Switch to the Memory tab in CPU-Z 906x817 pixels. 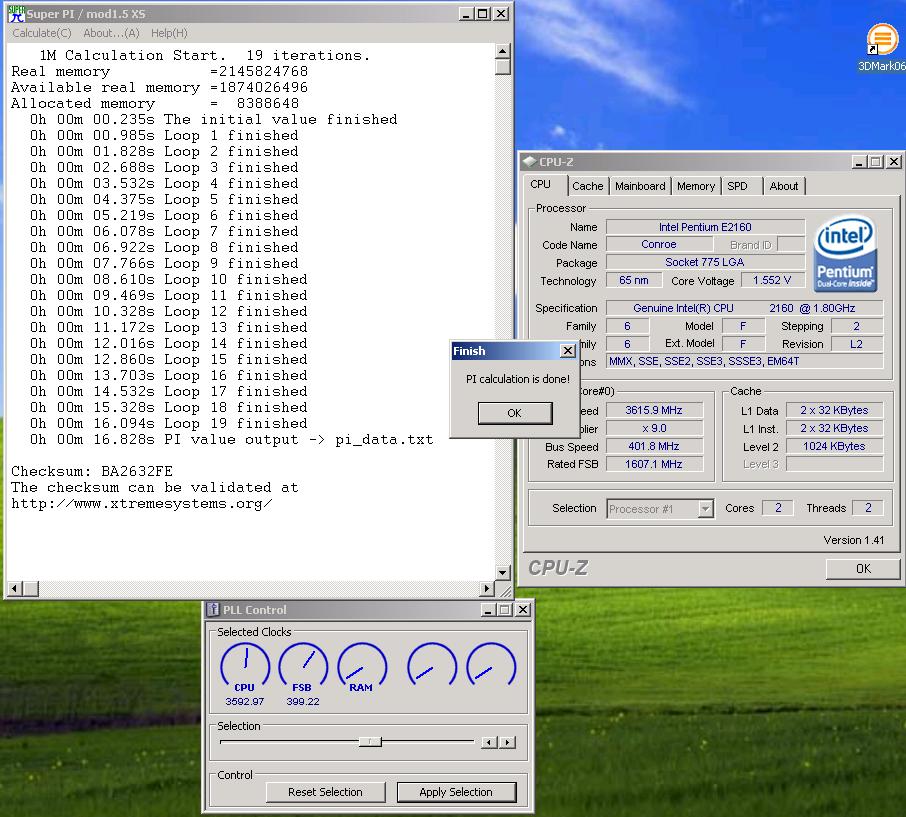pyautogui.click(x=696, y=186)
